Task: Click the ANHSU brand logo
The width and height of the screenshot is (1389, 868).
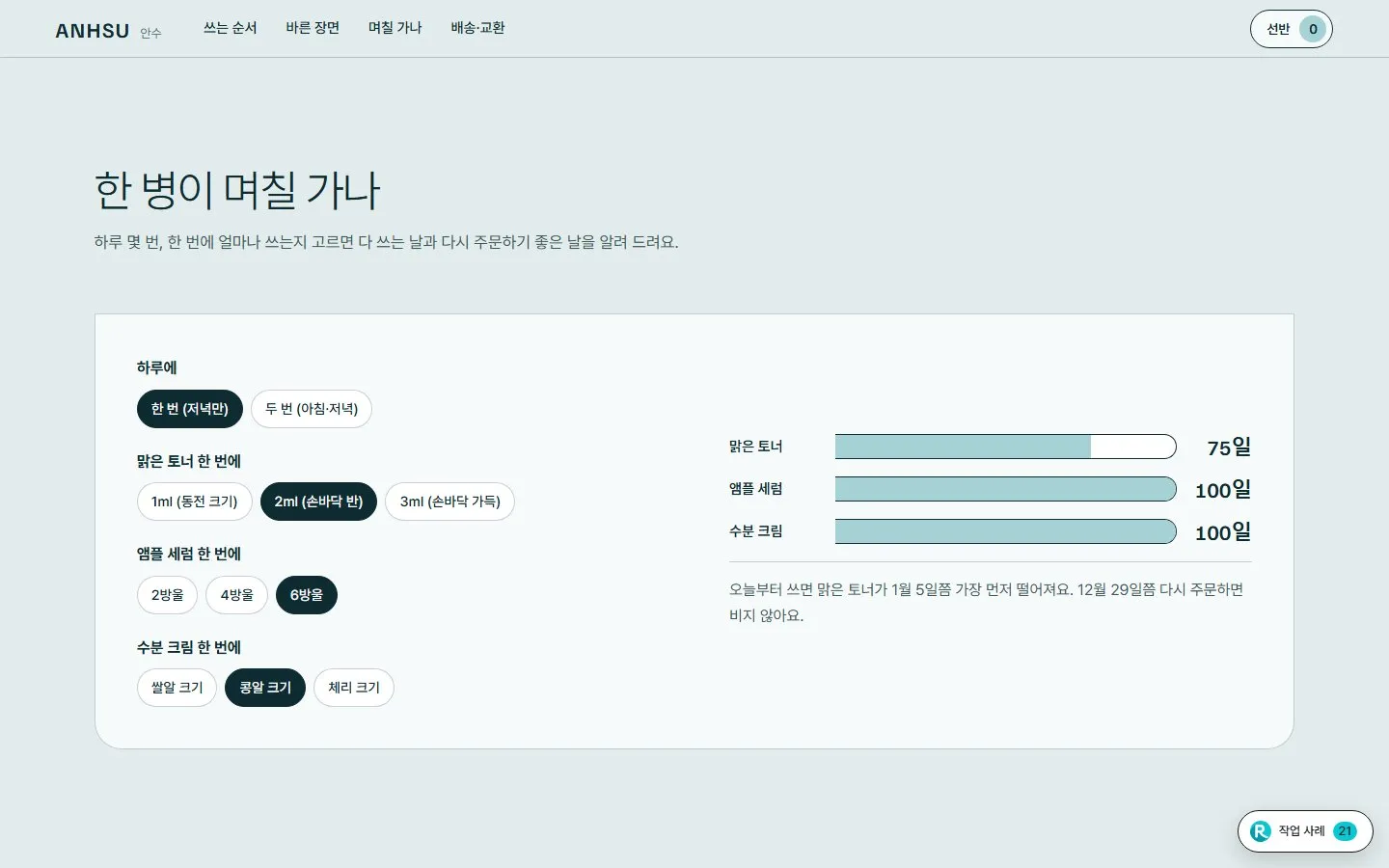Action: (x=108, y=31)
